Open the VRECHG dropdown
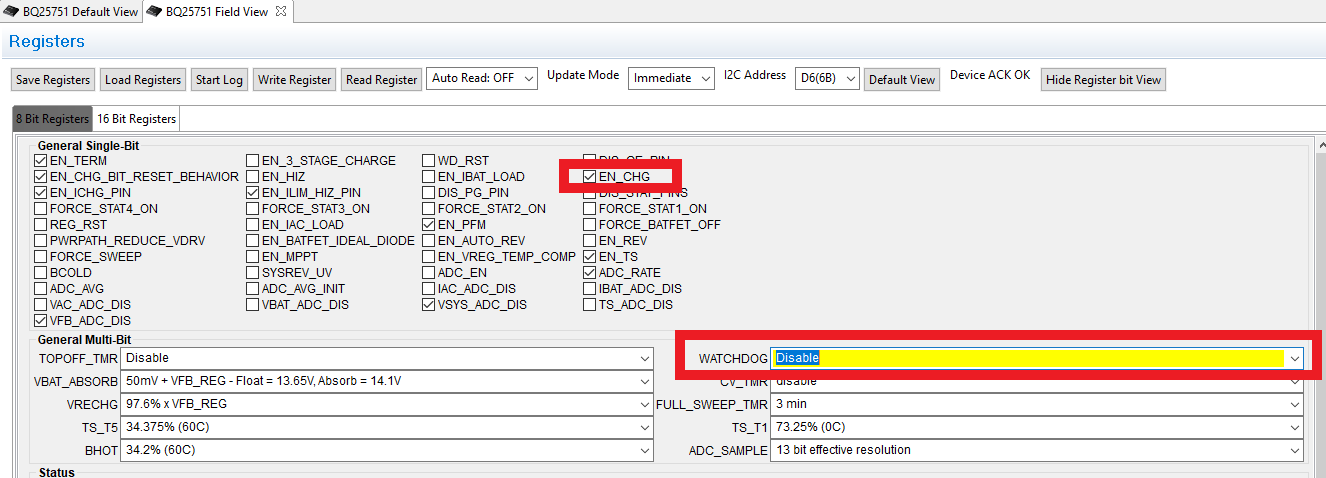This screenshot has width=1326, height=478. (x=387, y=404)
